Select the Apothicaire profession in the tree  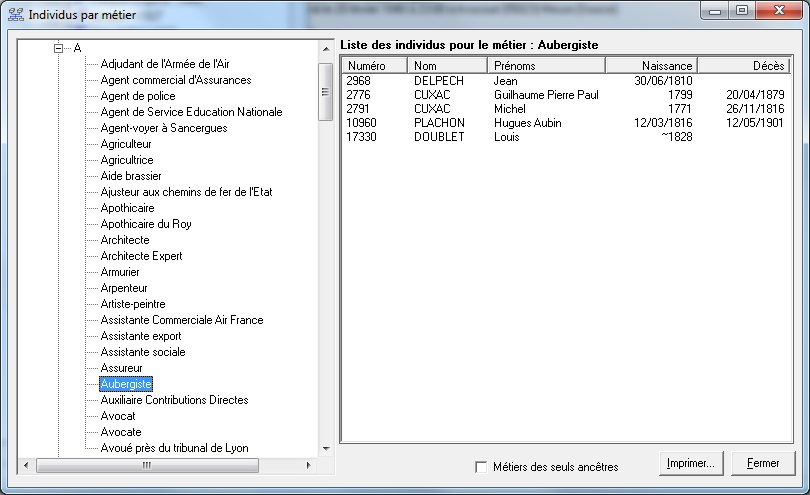pyautogui.click(x=127, y=208)
